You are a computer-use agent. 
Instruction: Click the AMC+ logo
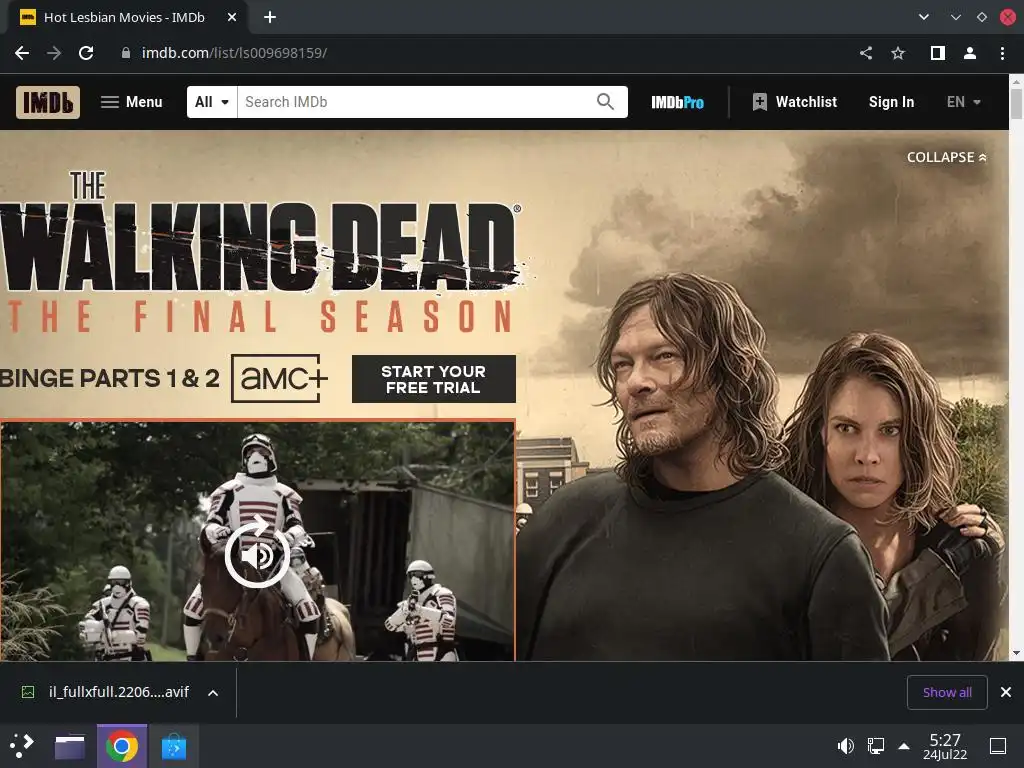coord(280,378)
